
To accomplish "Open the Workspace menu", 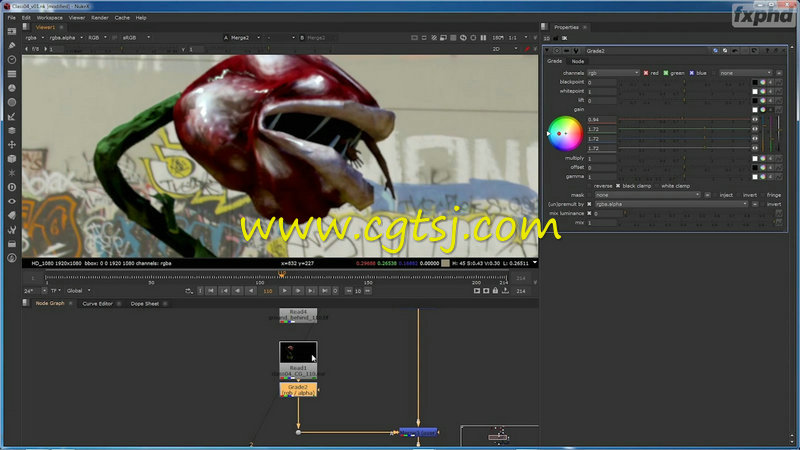I will click(x=49, y=17).
